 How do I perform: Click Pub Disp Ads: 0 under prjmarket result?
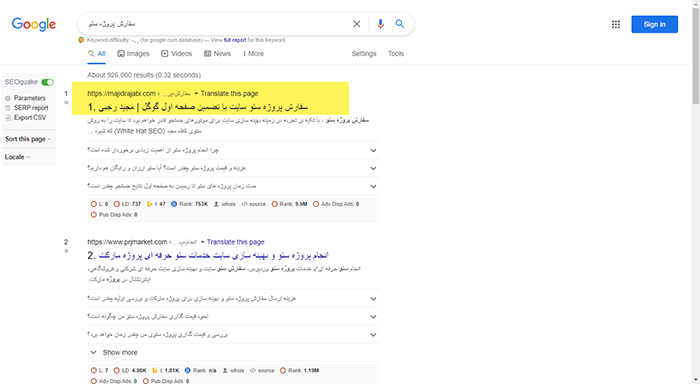tap(166, 381)
